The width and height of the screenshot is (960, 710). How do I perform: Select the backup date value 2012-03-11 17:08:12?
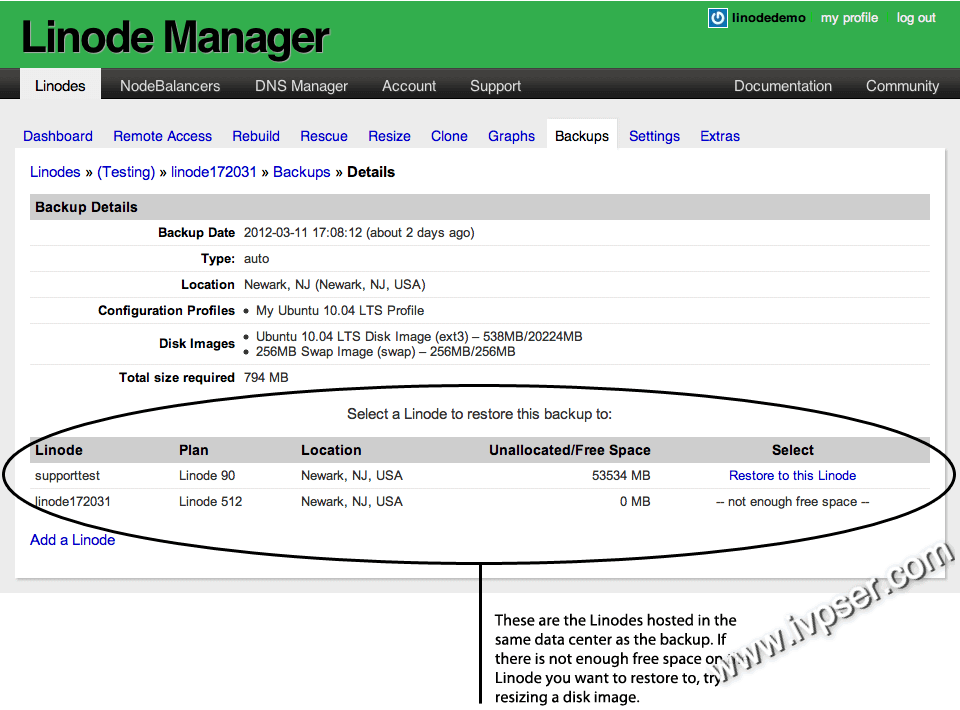pos(303,233)
